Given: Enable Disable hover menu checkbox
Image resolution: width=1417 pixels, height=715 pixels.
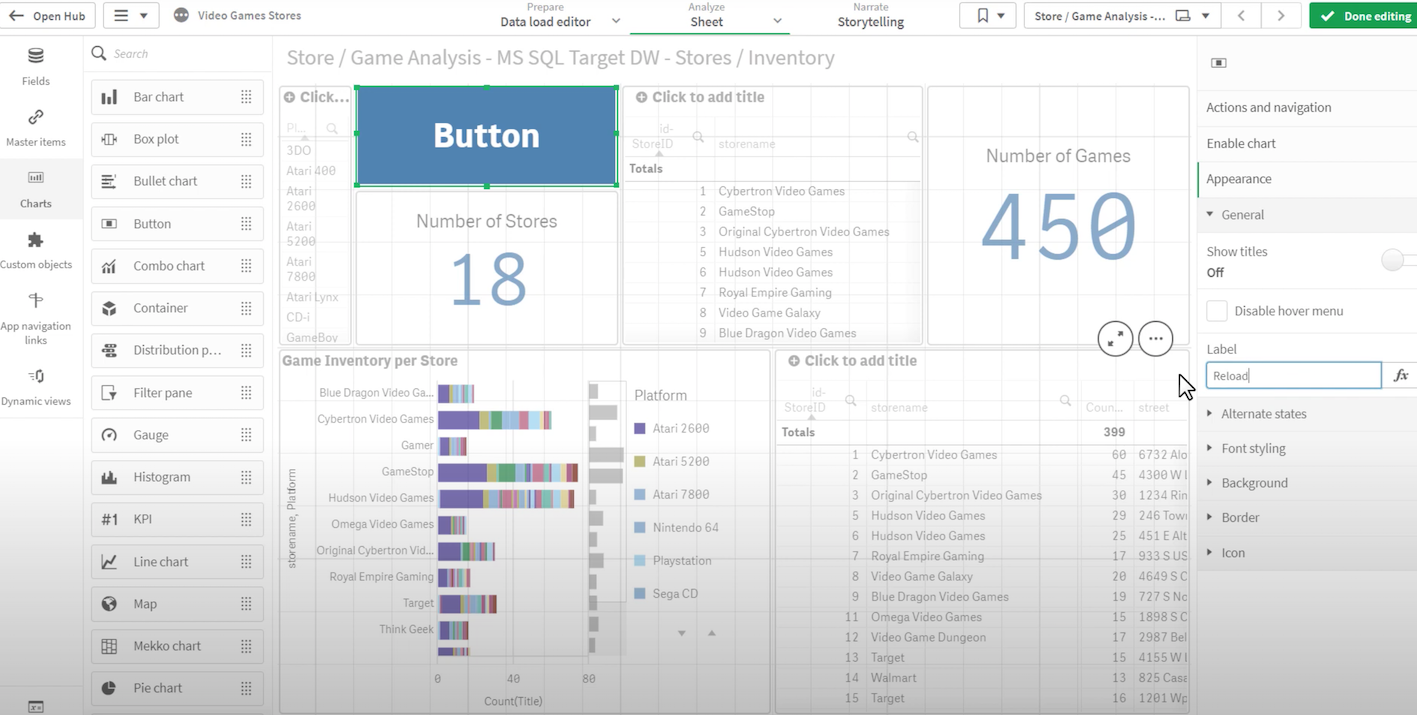Looking at the screenshot, I should 1217,310.
